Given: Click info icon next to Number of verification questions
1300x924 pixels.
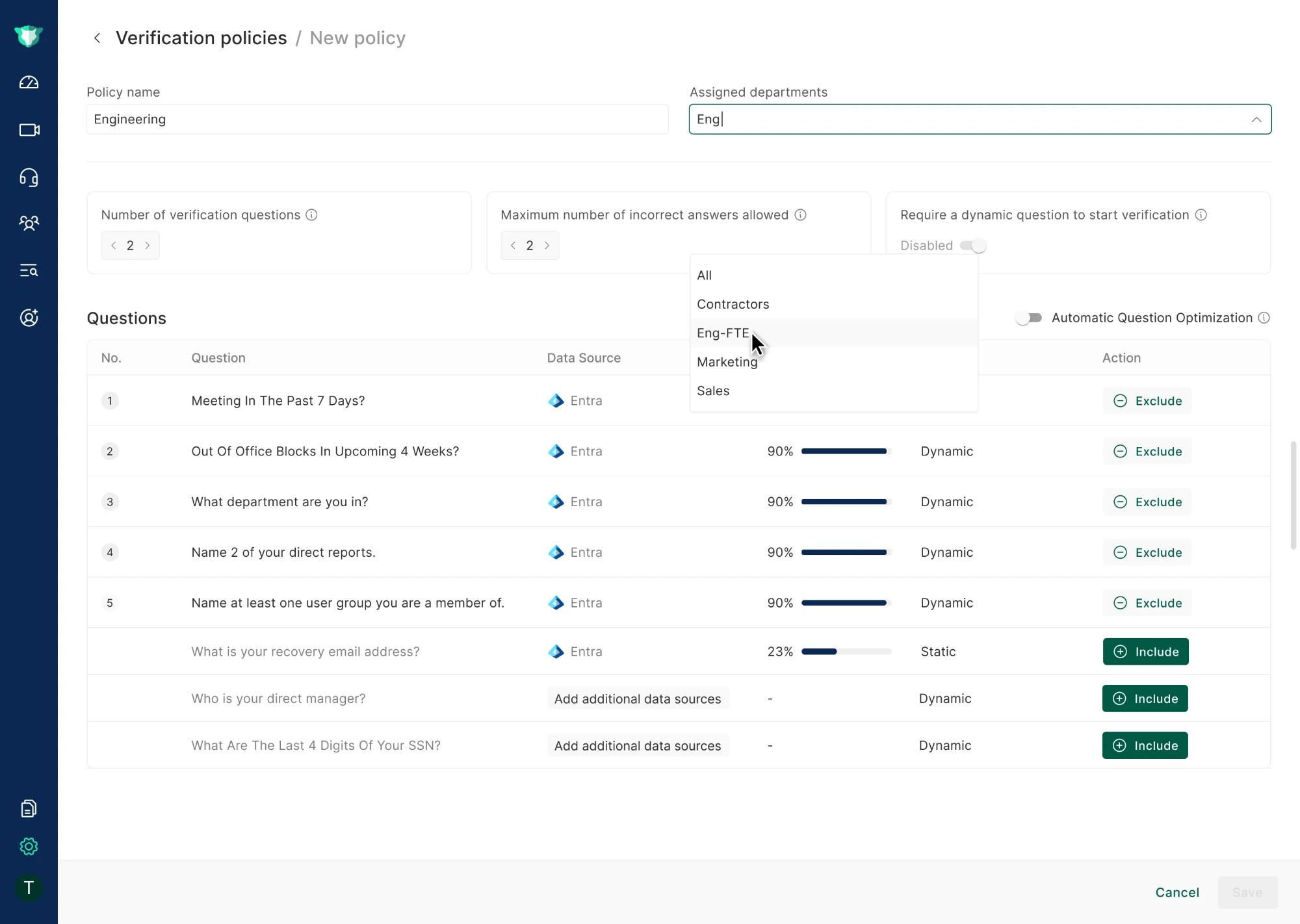Looking at the screenshot, I should [x=311, y=214].
